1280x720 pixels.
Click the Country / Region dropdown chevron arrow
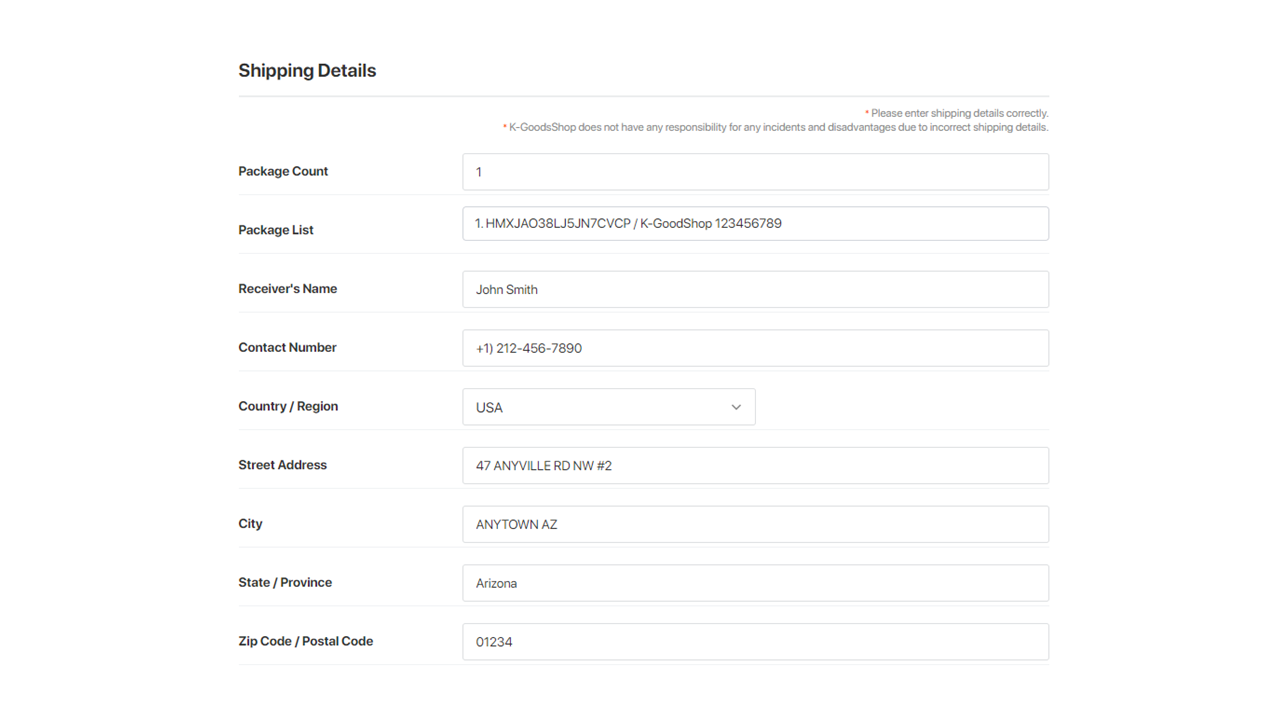click(736, 407)
